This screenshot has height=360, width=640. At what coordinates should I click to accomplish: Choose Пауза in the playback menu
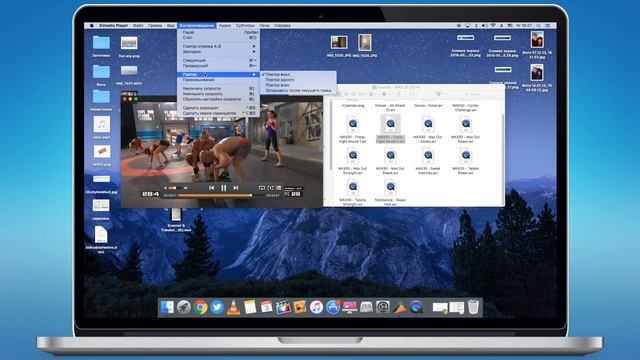pyautogui.click(x=218, y=32)
